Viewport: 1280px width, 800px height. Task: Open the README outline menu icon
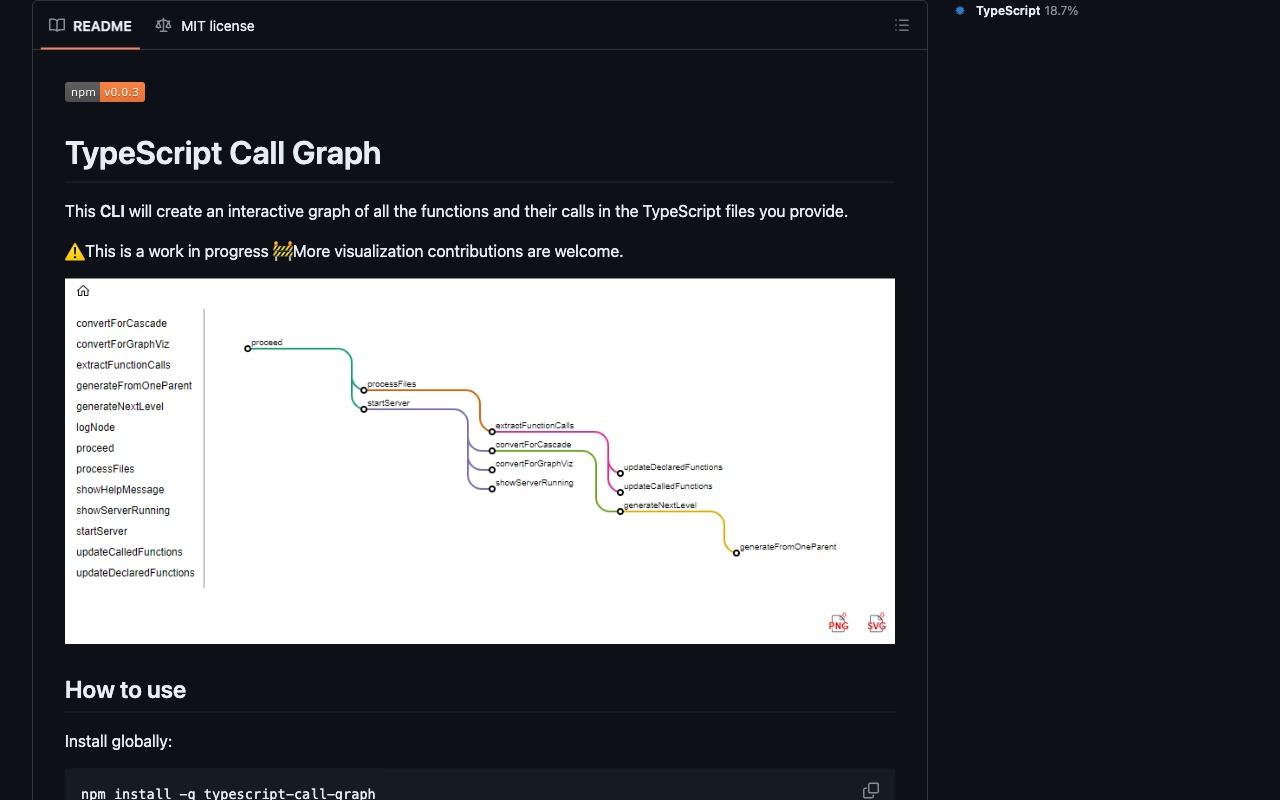tap(902, 26)
